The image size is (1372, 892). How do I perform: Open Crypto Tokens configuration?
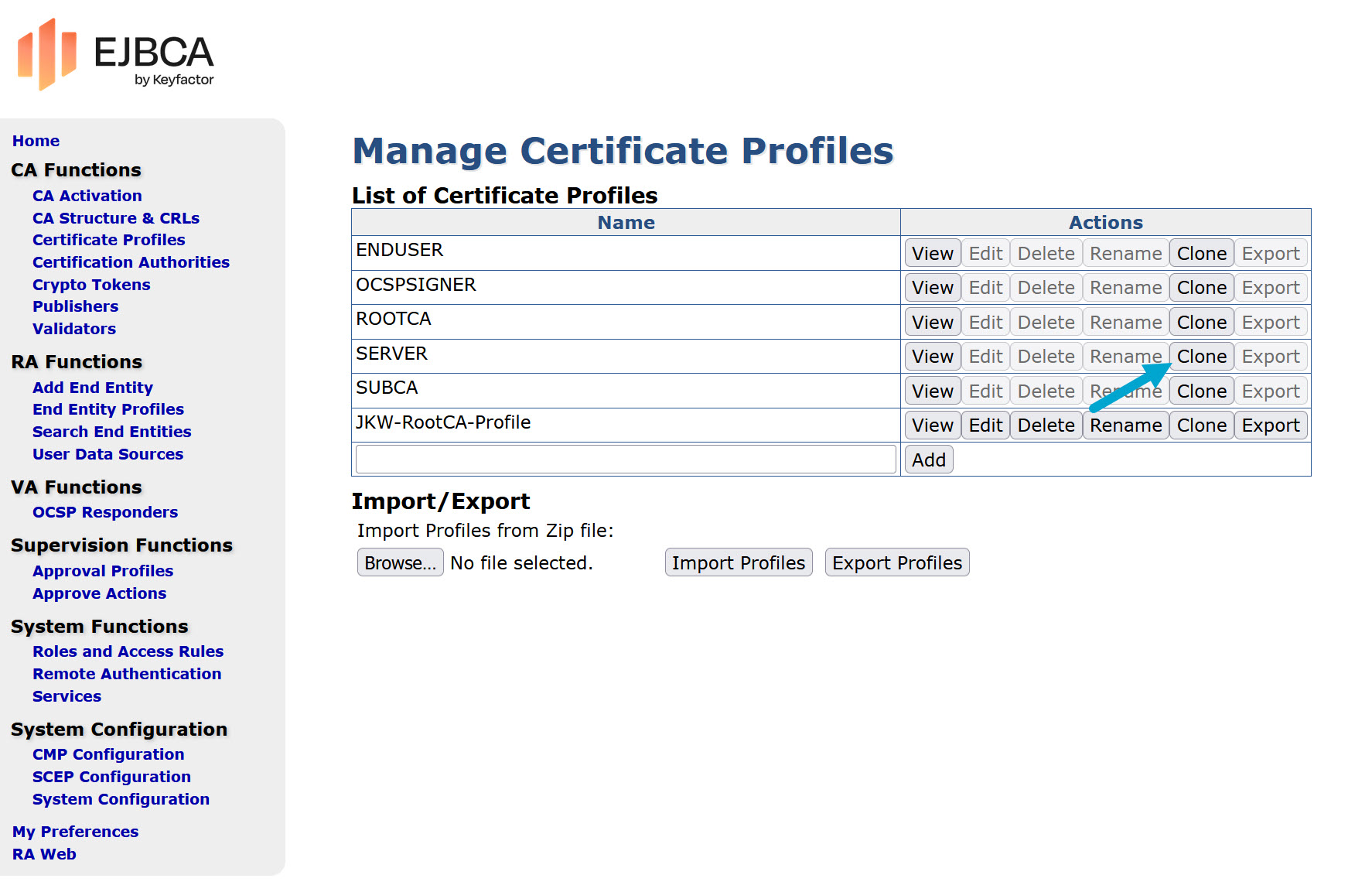[91, 285]
